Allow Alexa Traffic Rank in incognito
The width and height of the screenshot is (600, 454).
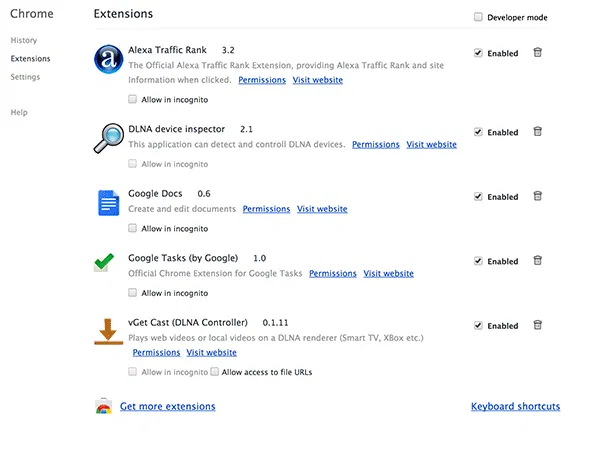point(133,99)
